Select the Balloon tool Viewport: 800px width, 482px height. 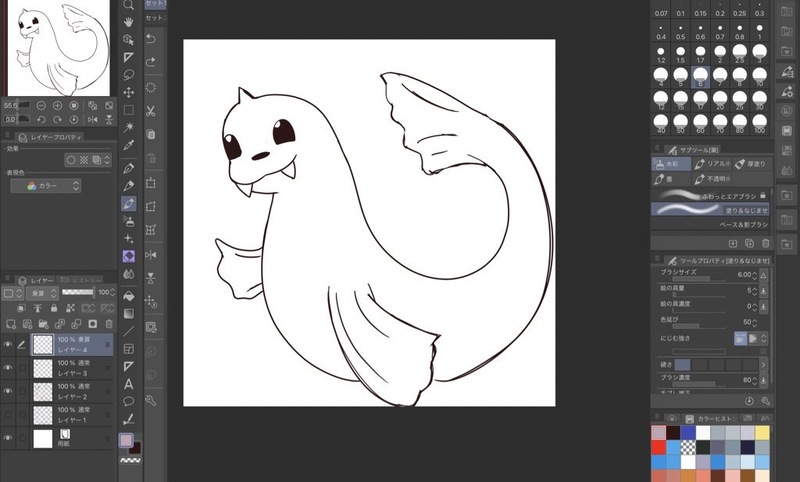pos(129,401)
